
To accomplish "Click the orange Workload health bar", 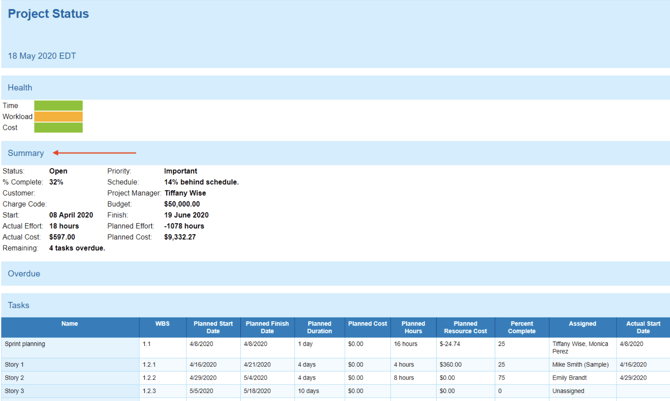I will (x=59, y=116).
